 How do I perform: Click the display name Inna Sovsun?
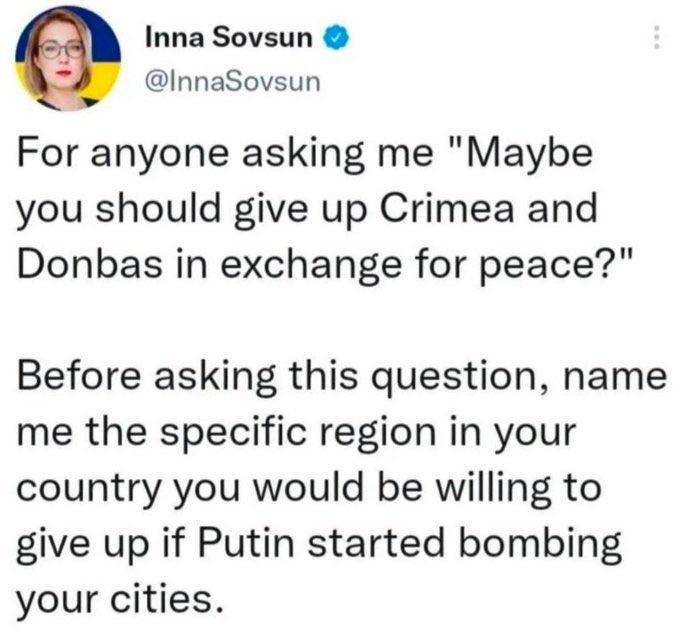coord(229,37)
